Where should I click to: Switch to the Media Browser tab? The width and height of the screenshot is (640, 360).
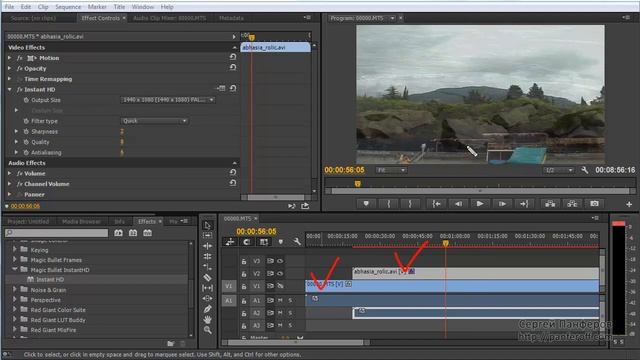tap(81, 221)
